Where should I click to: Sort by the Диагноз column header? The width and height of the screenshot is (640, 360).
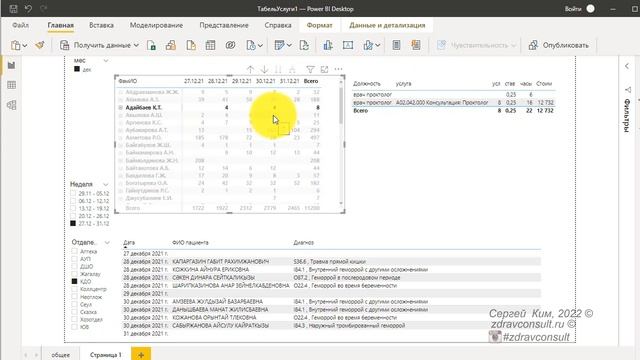click(304, 242)
